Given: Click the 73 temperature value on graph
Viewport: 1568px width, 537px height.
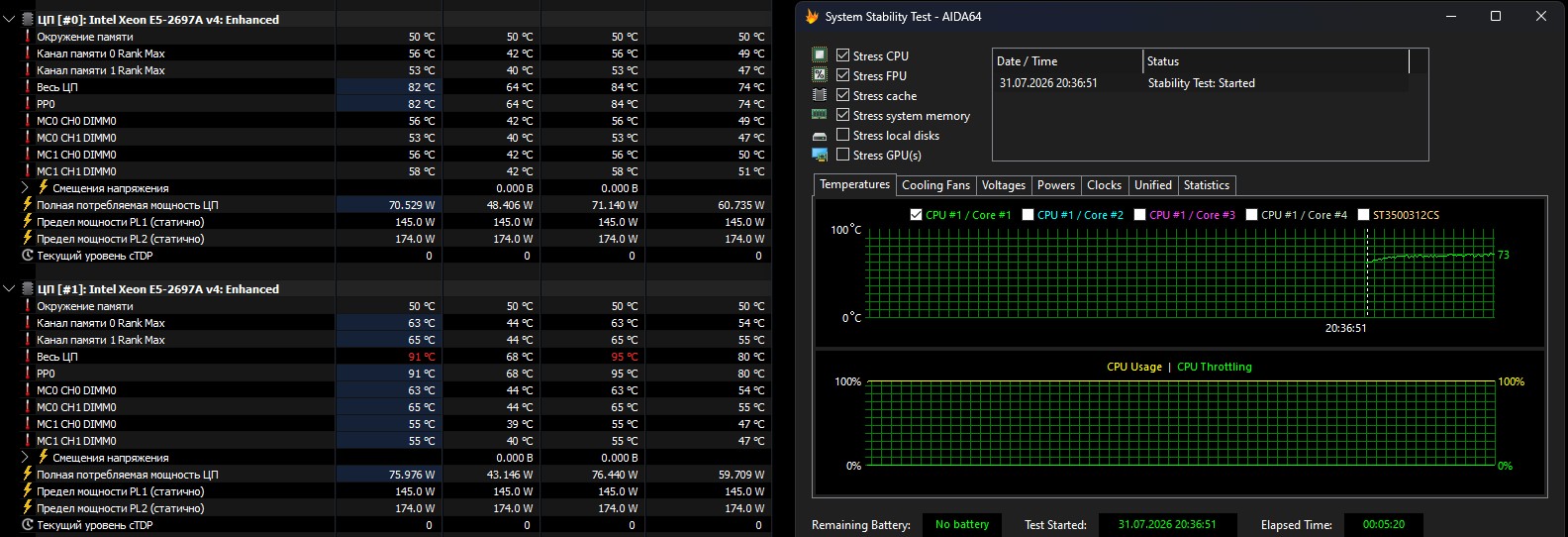Looking at the screenshot, I should click(x=1503, y=255).
